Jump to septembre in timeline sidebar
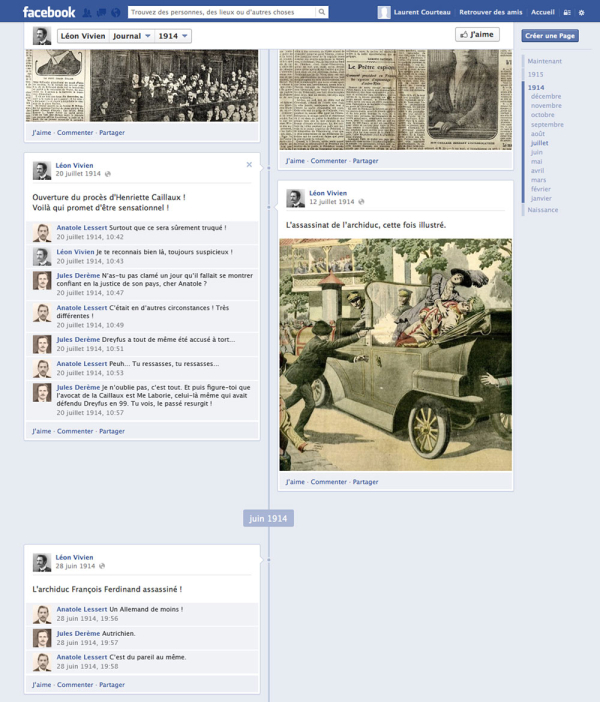 (547, 124)
